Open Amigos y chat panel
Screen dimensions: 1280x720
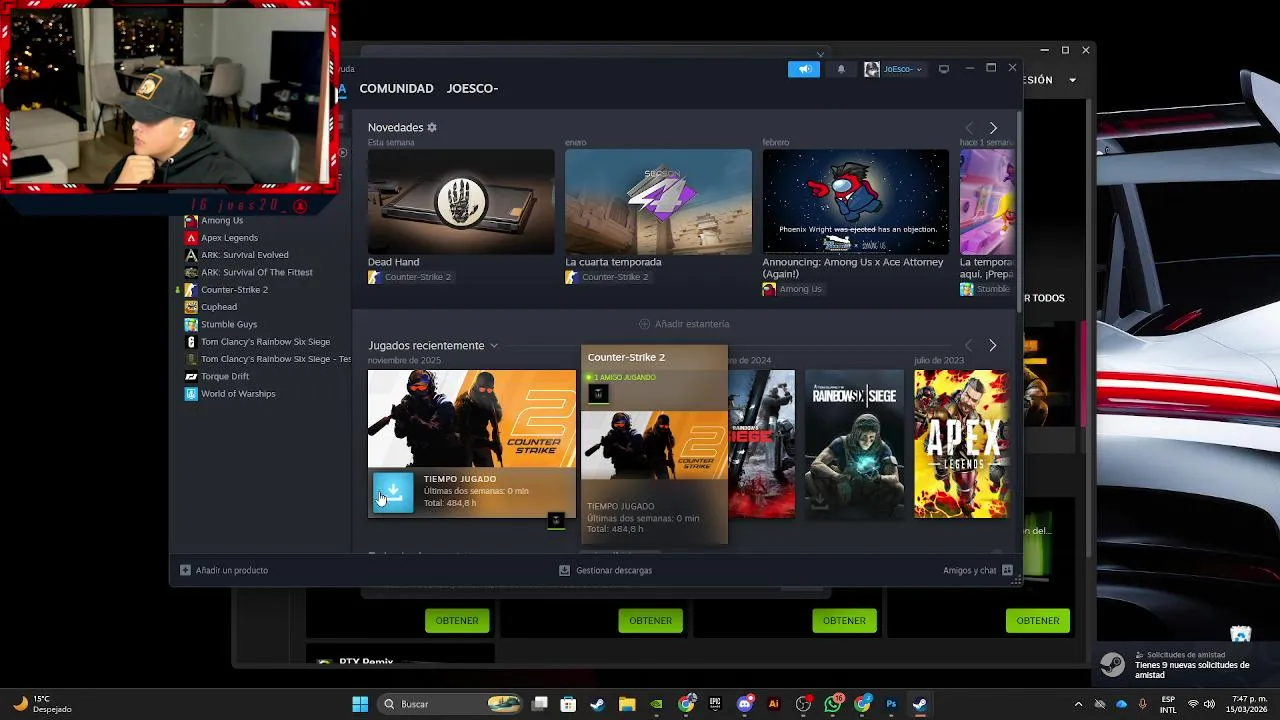978,570
